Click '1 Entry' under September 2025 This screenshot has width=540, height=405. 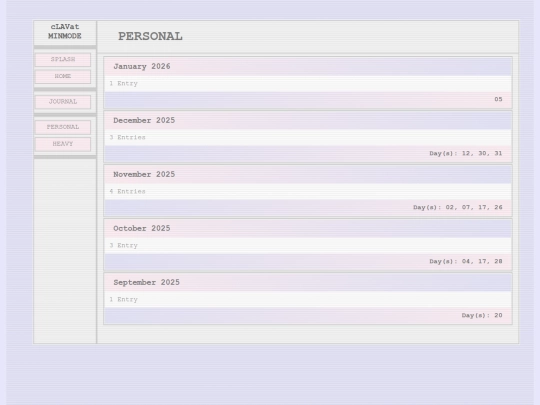(x=124, y=300)
